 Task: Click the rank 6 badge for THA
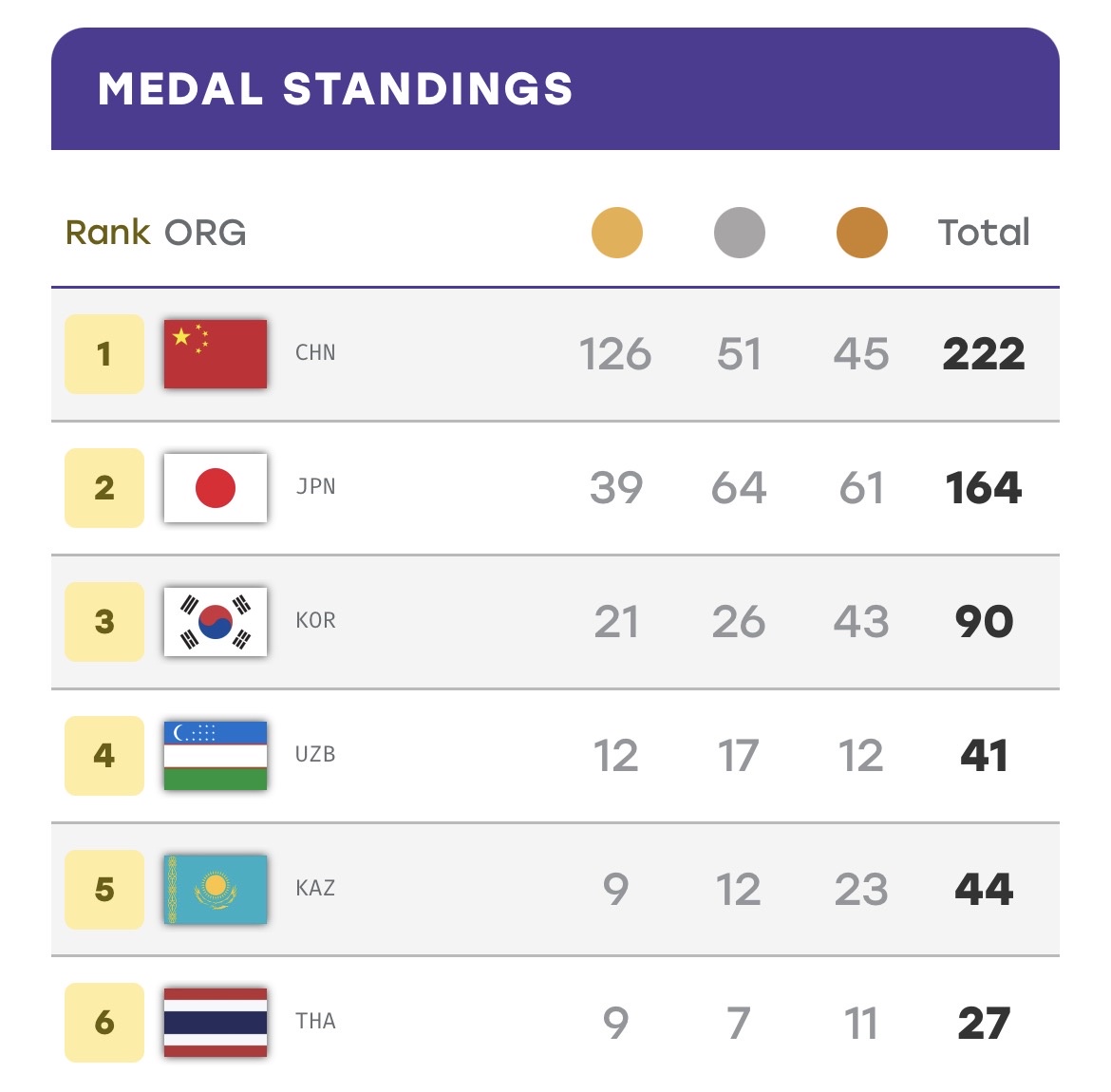coord(104,1023)
